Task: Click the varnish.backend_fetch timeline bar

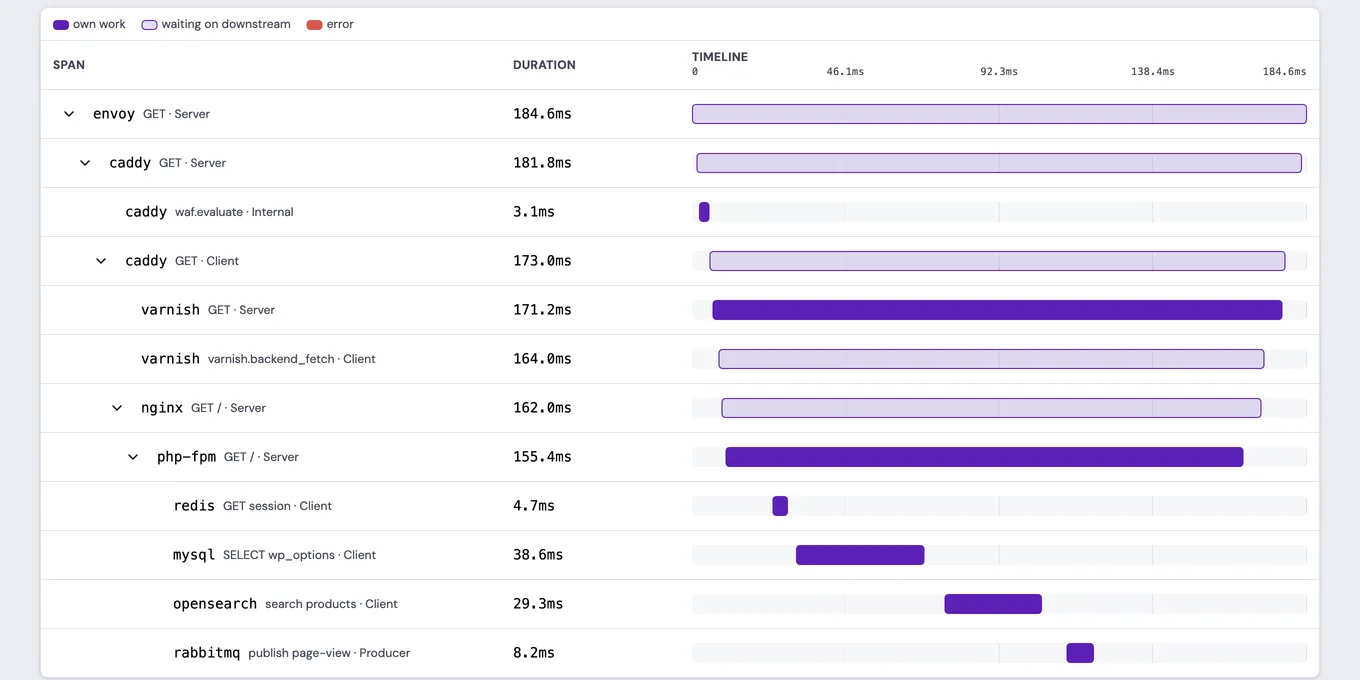Action: pyautogui.click(x=991, y=359)
